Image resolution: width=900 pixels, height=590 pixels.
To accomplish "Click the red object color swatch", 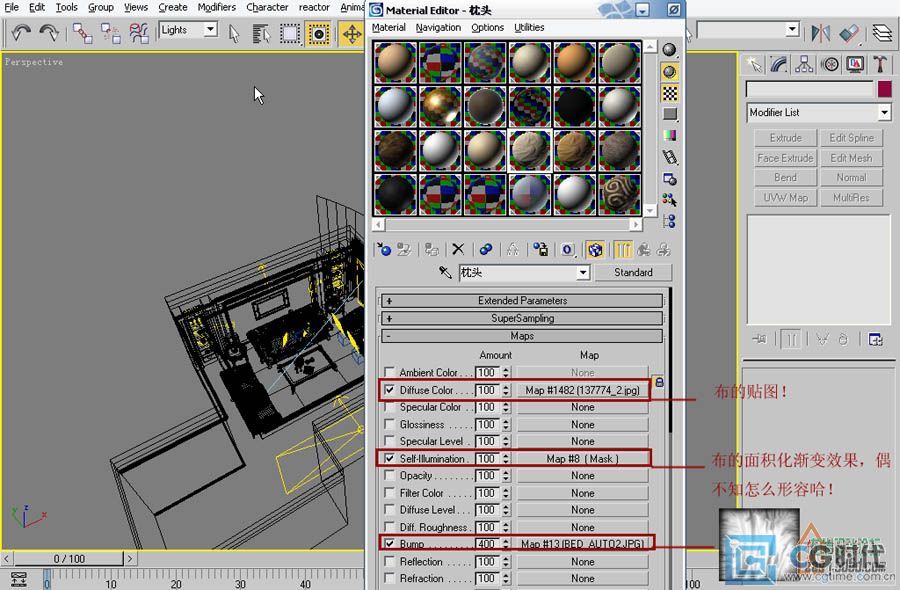I will point(884,89).
